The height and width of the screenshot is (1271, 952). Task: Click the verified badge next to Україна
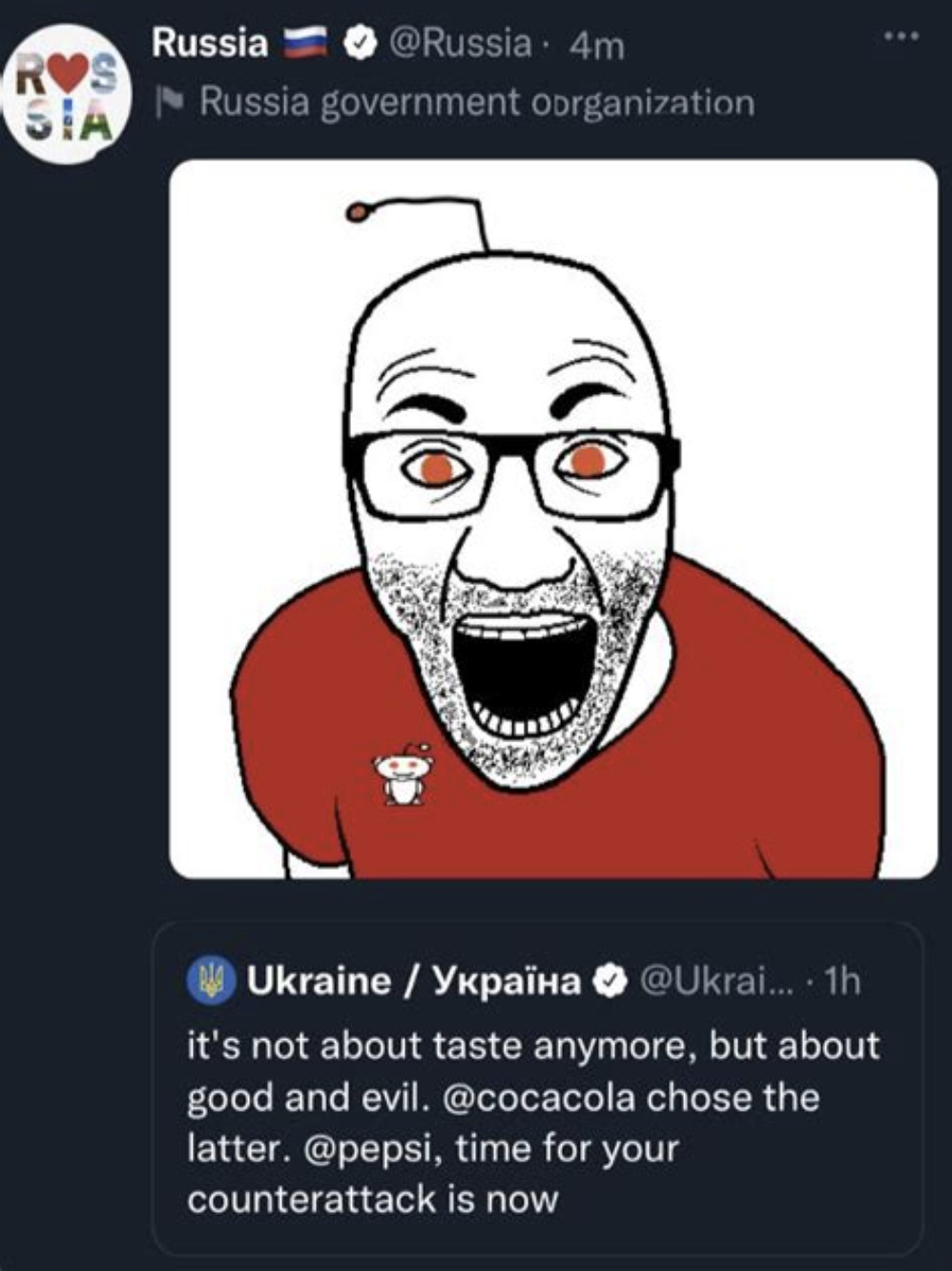(x=610, y=980)
